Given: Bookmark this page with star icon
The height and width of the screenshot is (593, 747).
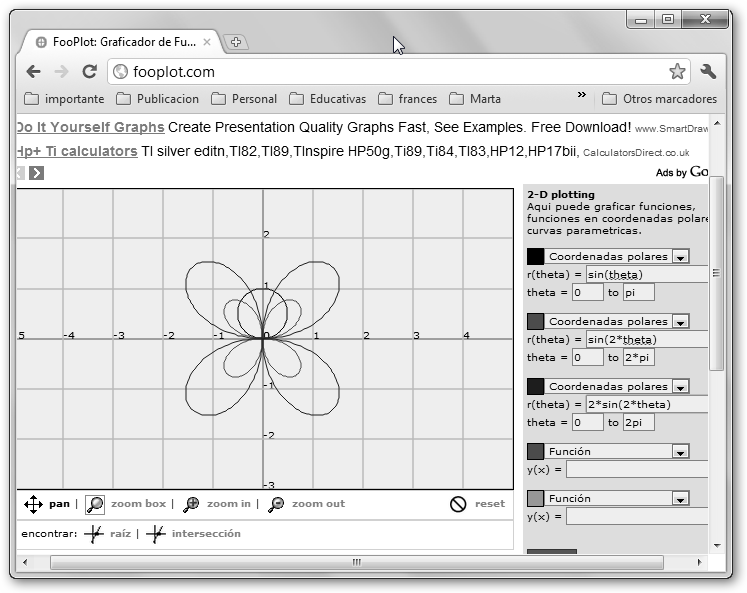Looking at the screenshot, I should pyautogui.click(x=677, y=72).
